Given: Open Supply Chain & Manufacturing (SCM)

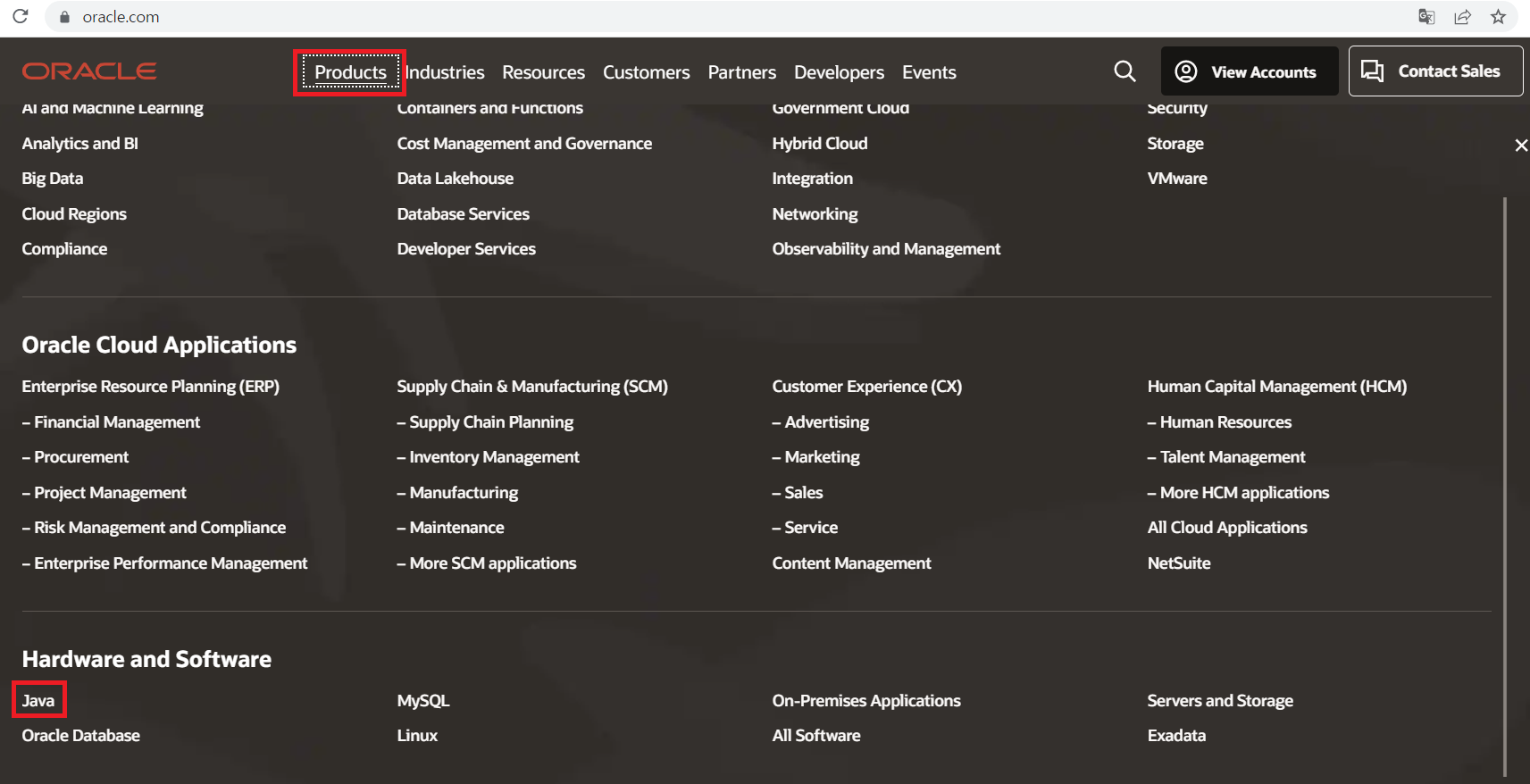Looking at the screenshot, I should 532,387.
